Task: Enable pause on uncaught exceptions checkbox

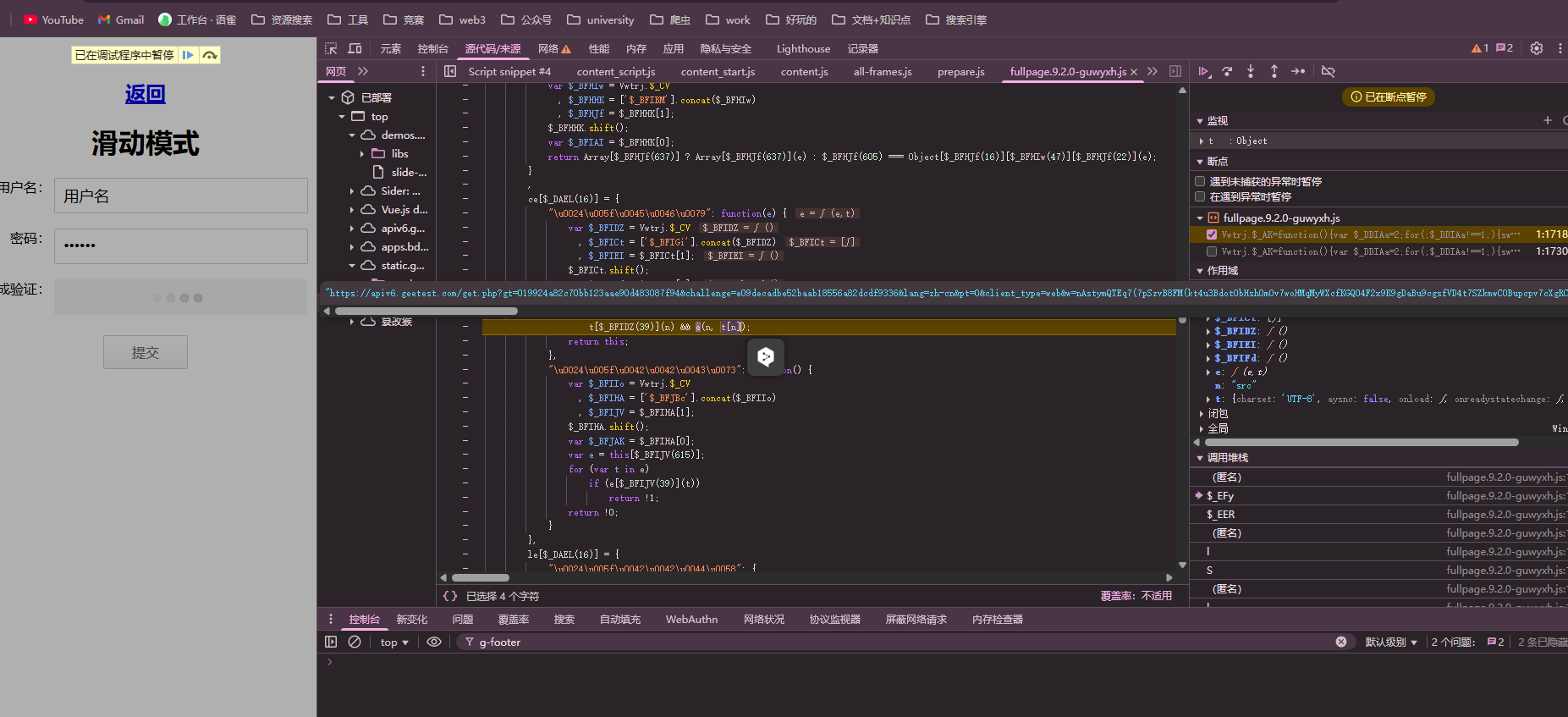Action: [1200, 181]
